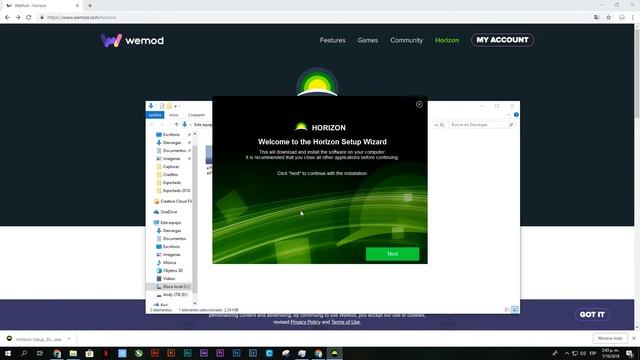Open the Terms of Use link

[345, 322]
